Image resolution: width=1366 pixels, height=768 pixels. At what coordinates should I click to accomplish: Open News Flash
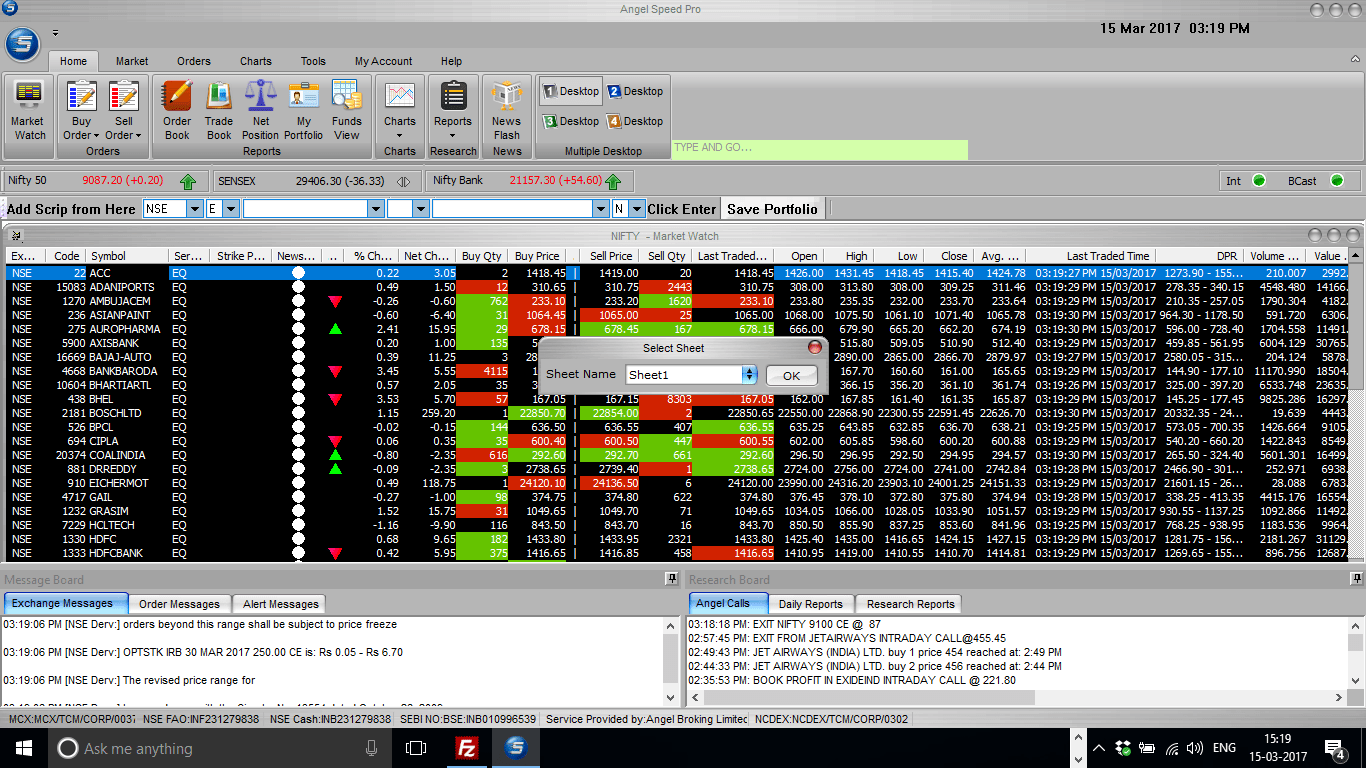point(507,110)
